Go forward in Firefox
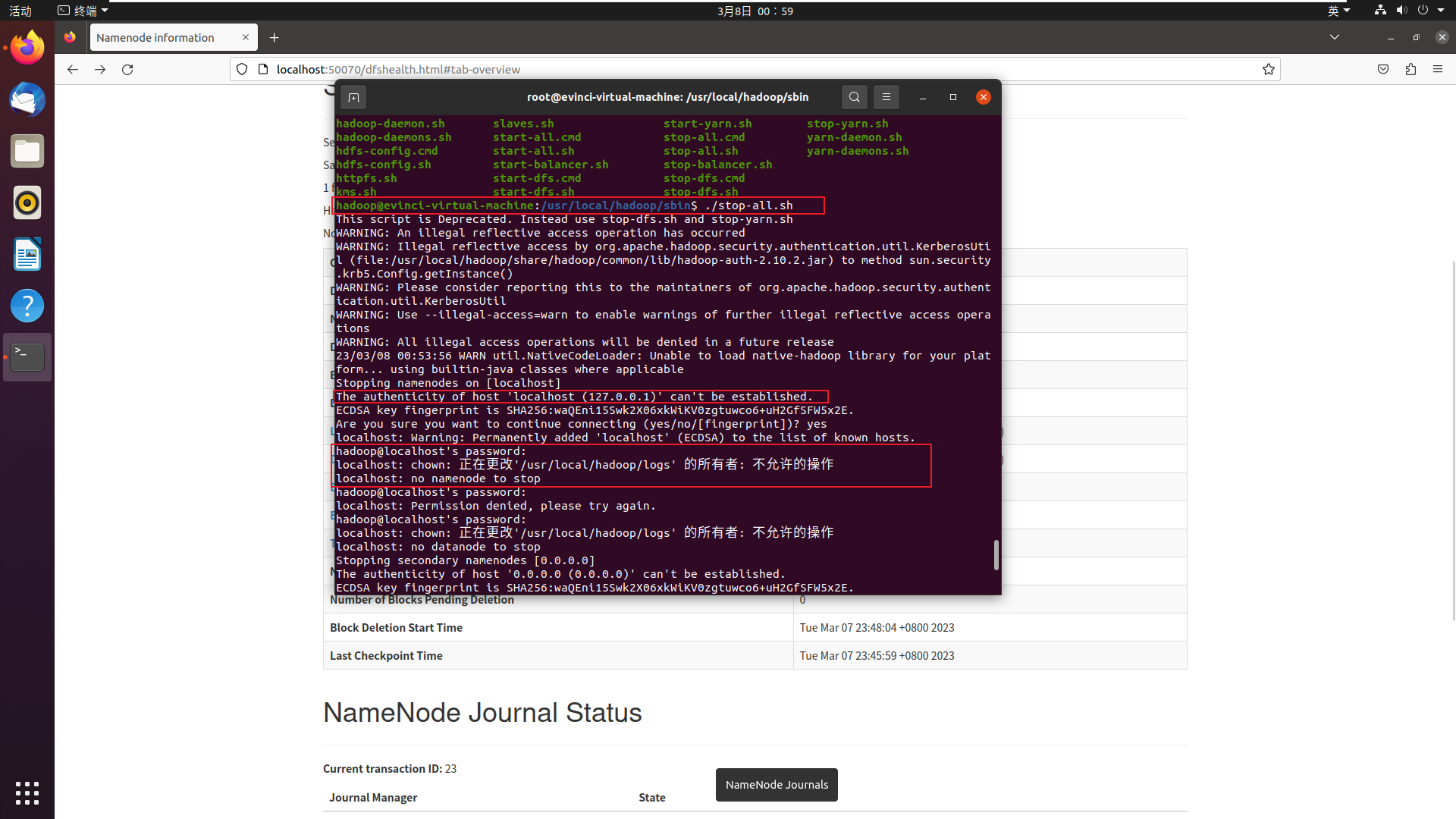Screen dimensions: 1456x819 click(x=100, y=69)
